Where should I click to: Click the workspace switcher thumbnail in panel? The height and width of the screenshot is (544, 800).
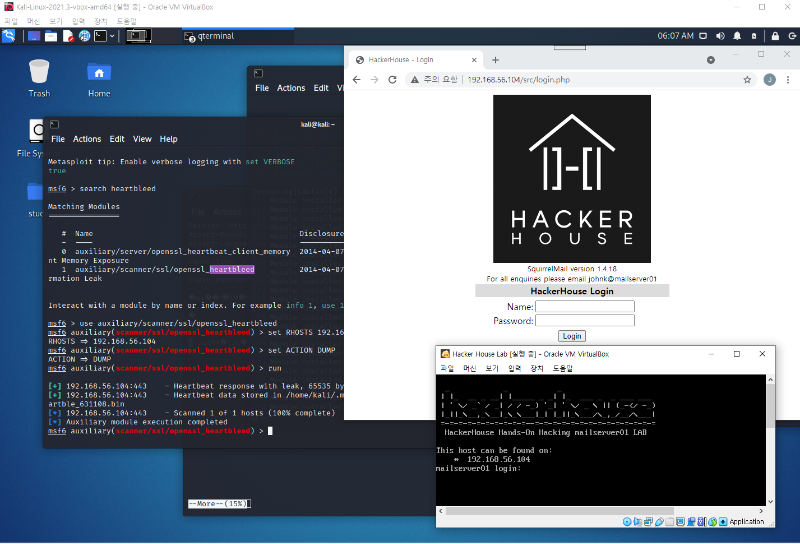[138, 36]
